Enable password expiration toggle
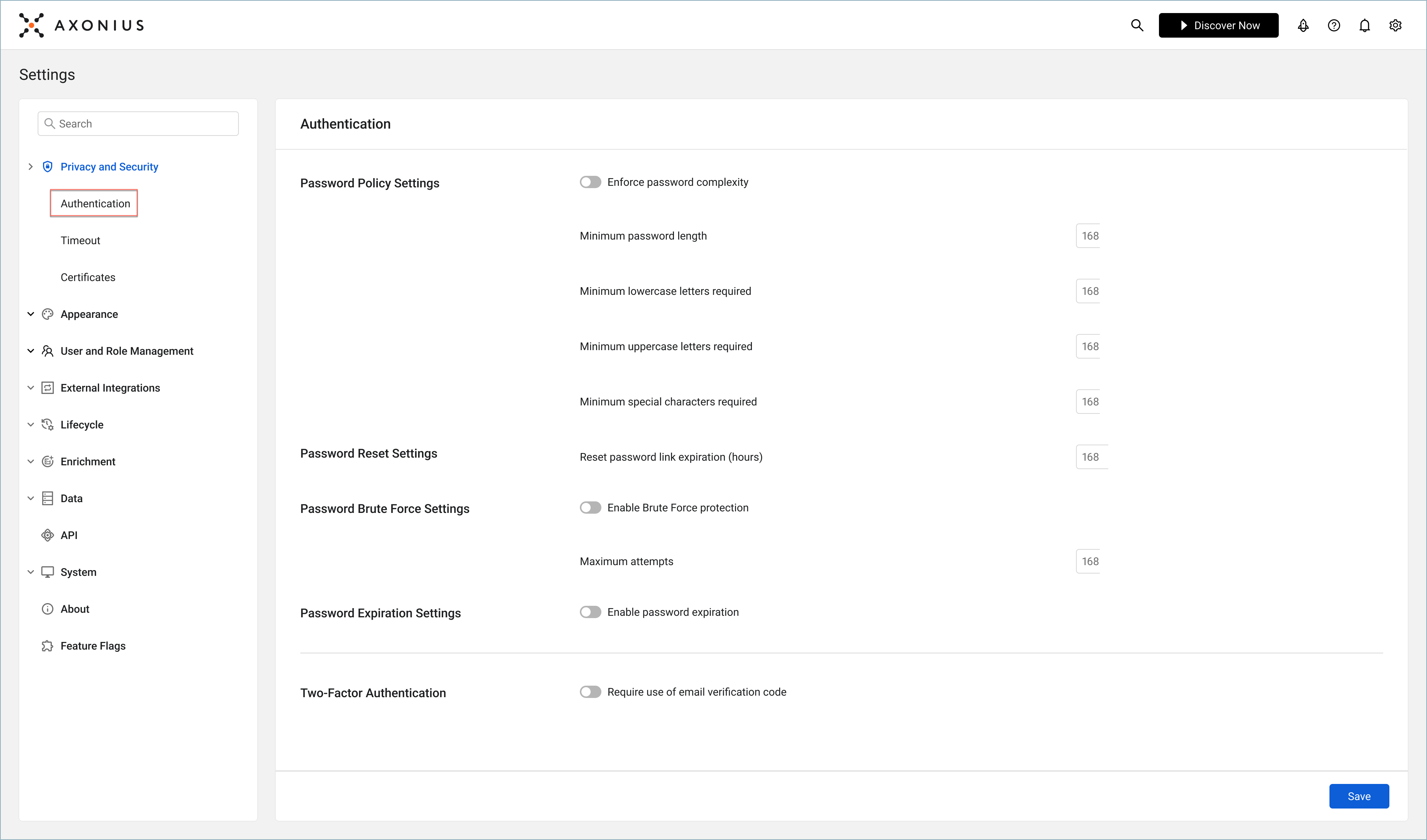 point(590,612)
